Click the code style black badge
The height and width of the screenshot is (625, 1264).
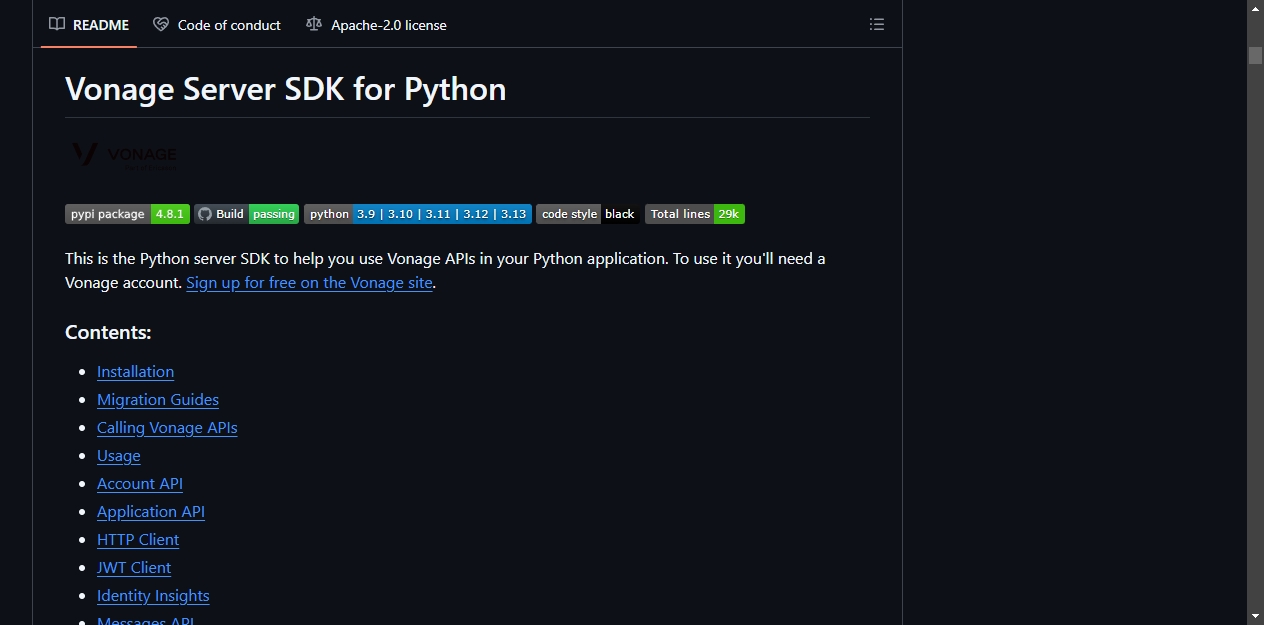588,214
